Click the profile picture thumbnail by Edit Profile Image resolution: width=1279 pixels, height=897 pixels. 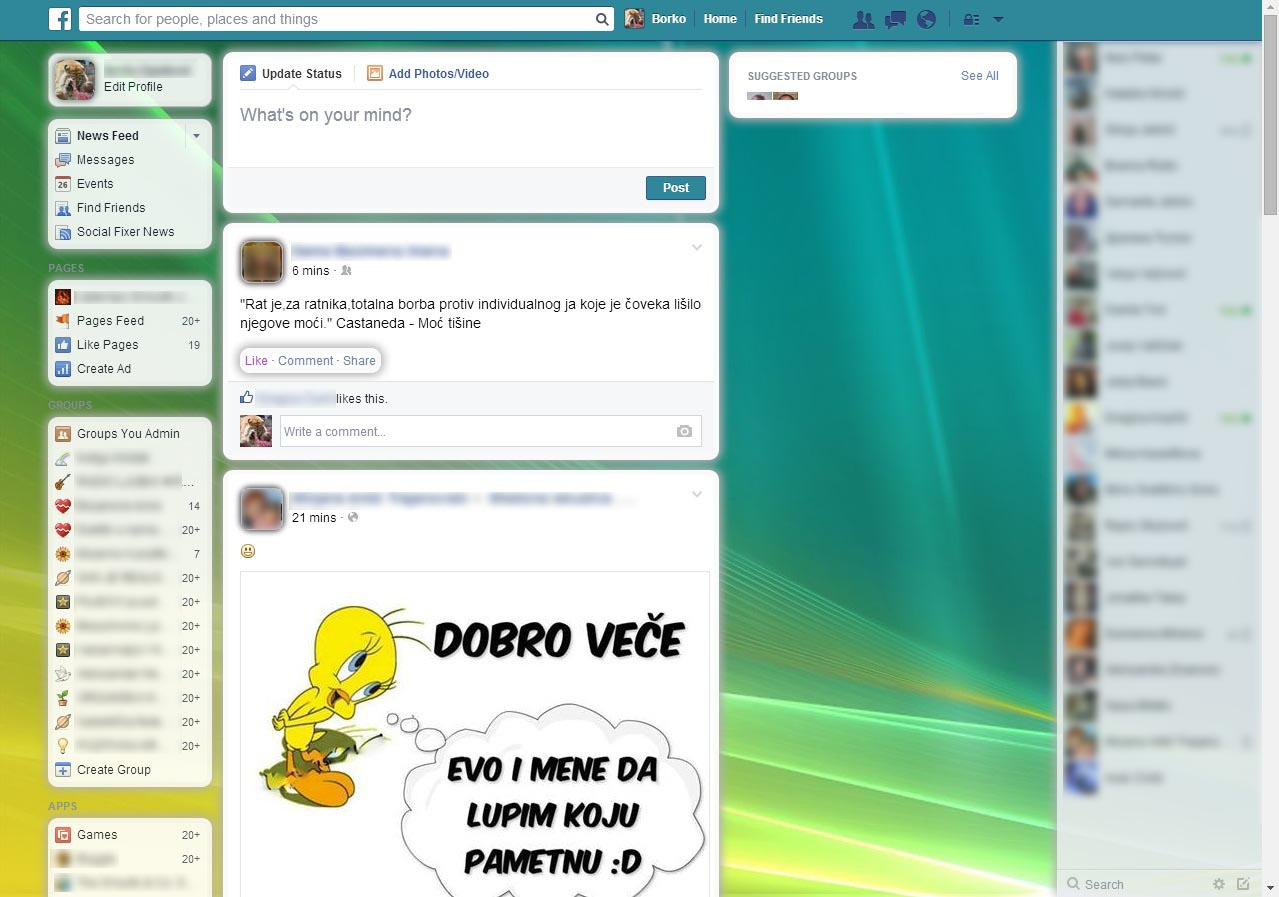[75, 80]
